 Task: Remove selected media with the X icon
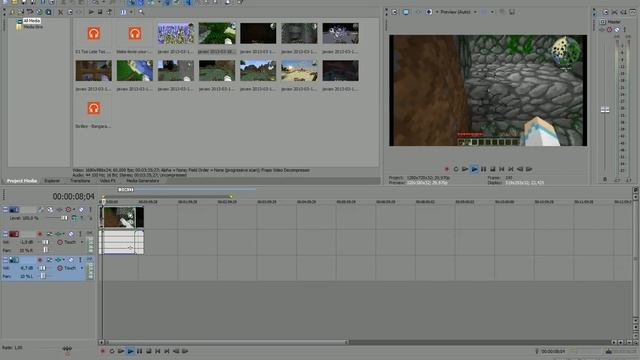click(60, 12)
